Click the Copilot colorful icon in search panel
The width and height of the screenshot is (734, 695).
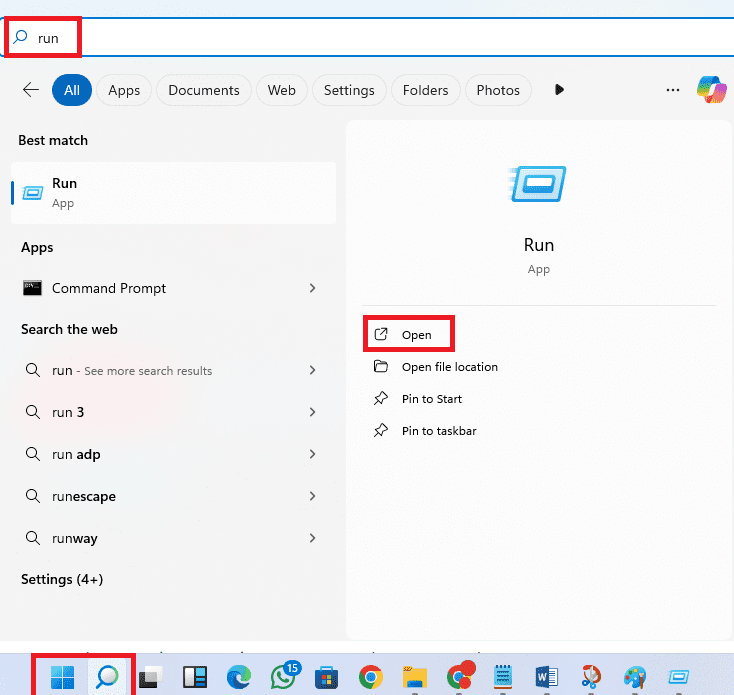[x=712, y=89]
